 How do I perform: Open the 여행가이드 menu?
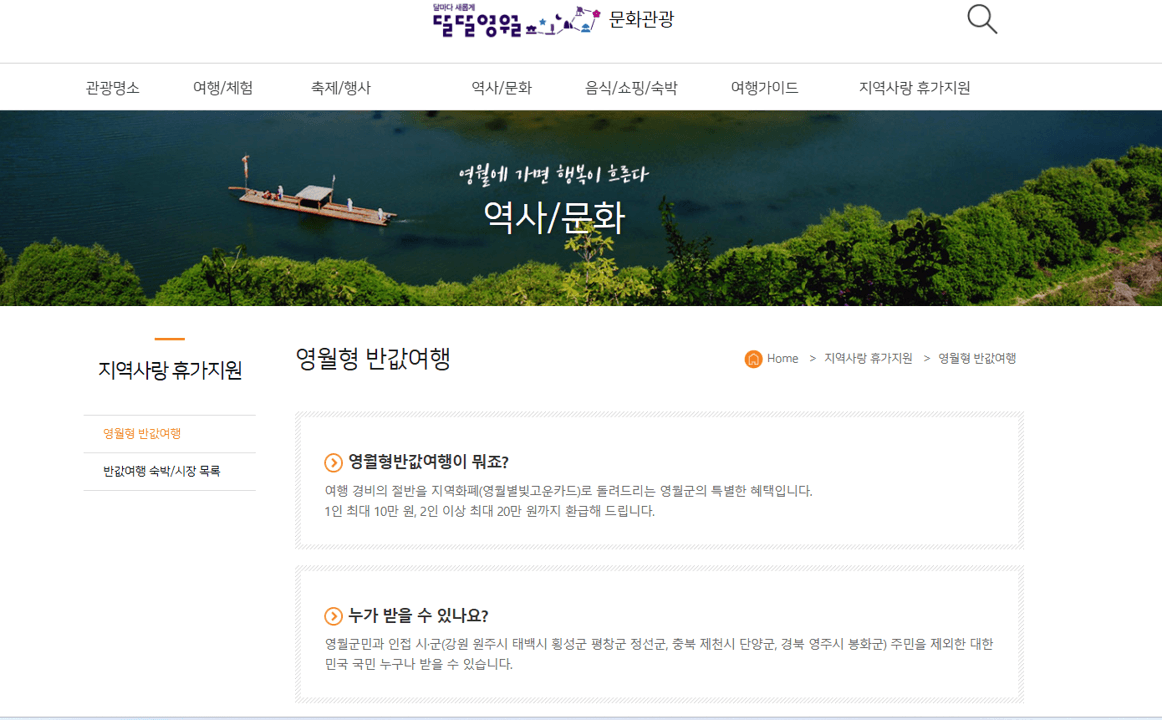click(x=765, y=87)
